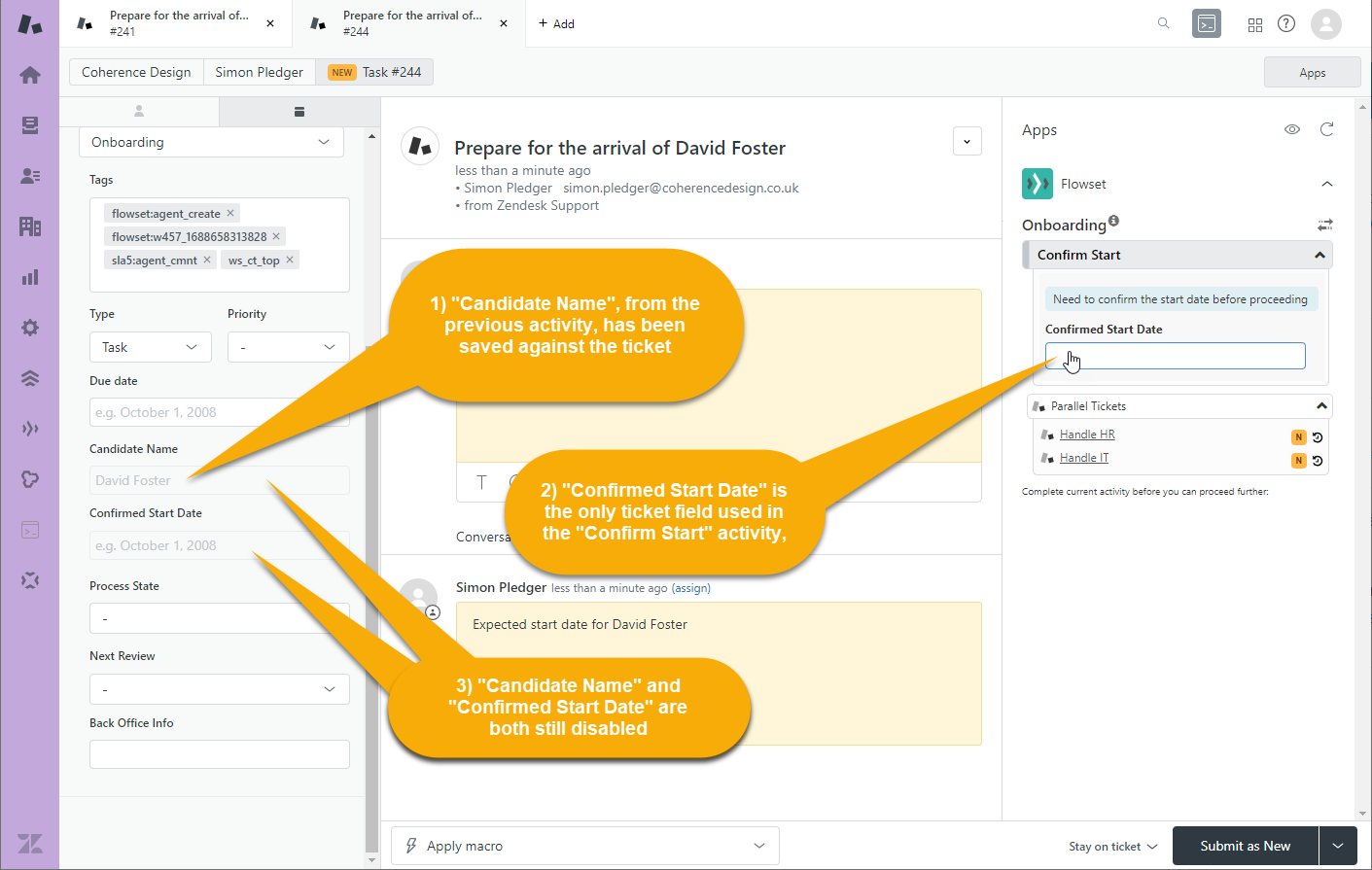This screenshot has height=870, width=1372.
Task: Open the Views icon in sidebar
Action: 30,125
